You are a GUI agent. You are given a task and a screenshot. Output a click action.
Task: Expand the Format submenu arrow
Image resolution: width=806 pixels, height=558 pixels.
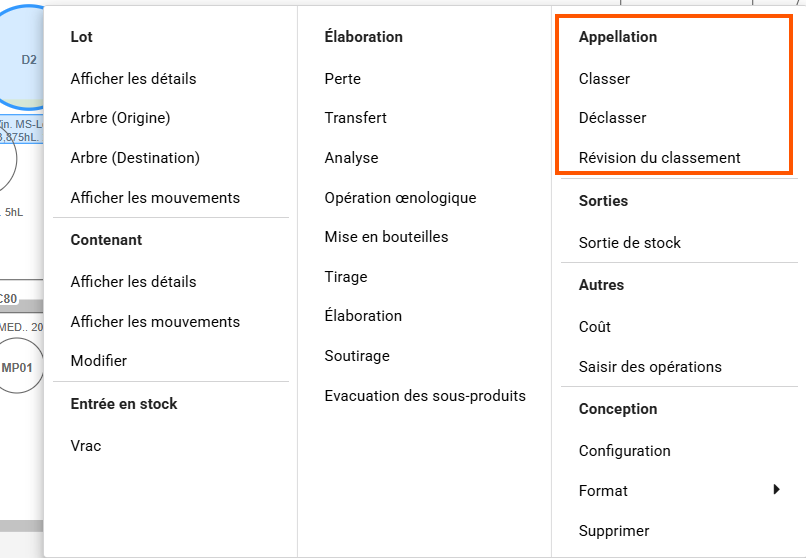click(x=776, y=490)
